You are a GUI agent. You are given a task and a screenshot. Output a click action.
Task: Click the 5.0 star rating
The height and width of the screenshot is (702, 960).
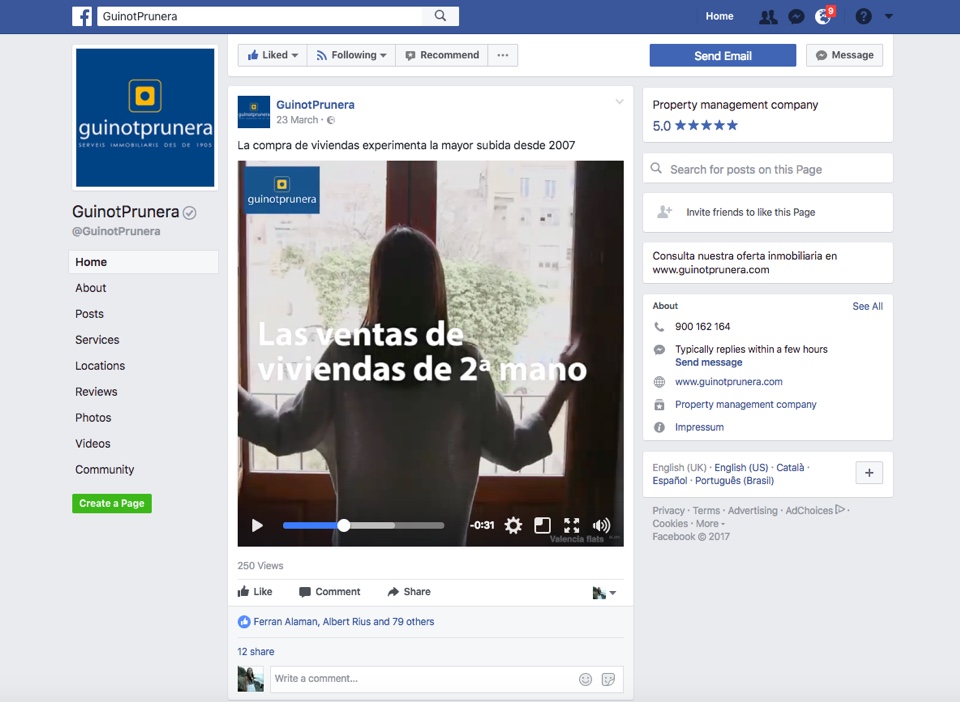click(x=695, y=126)
